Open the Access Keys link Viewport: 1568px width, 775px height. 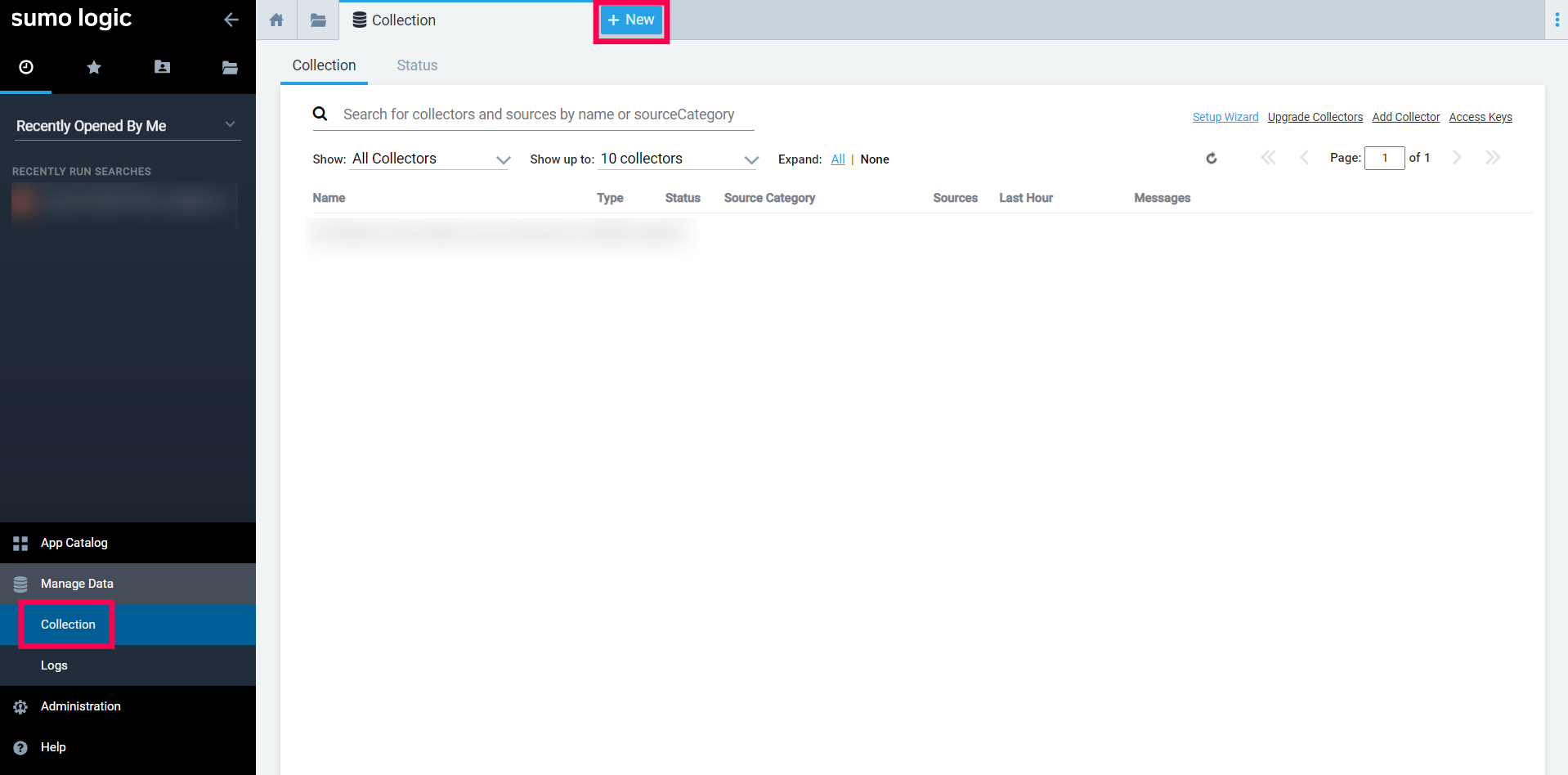pyautogui.click(x=1481, y=117)
